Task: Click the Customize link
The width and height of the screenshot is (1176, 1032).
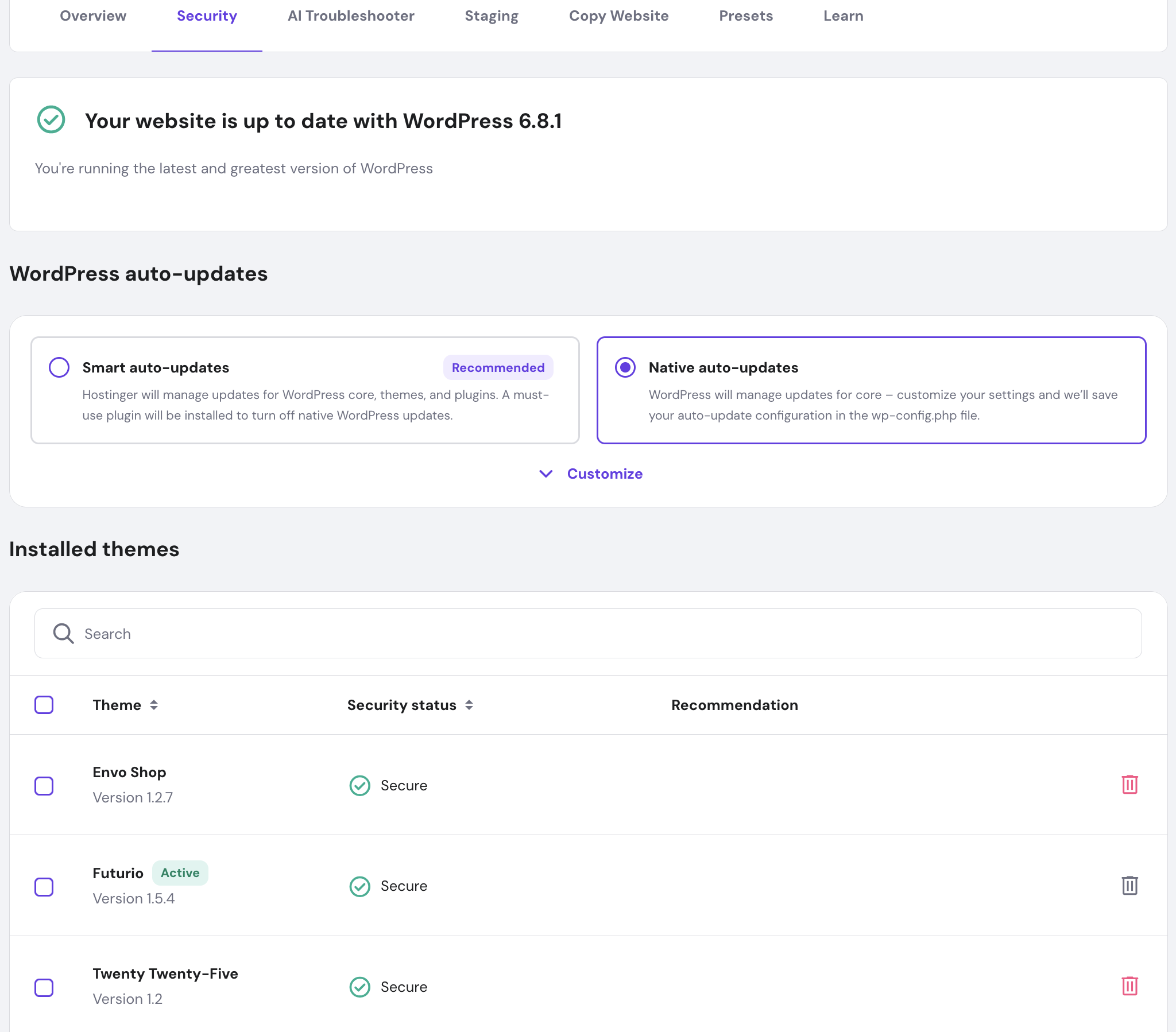Action: [605, 474]
